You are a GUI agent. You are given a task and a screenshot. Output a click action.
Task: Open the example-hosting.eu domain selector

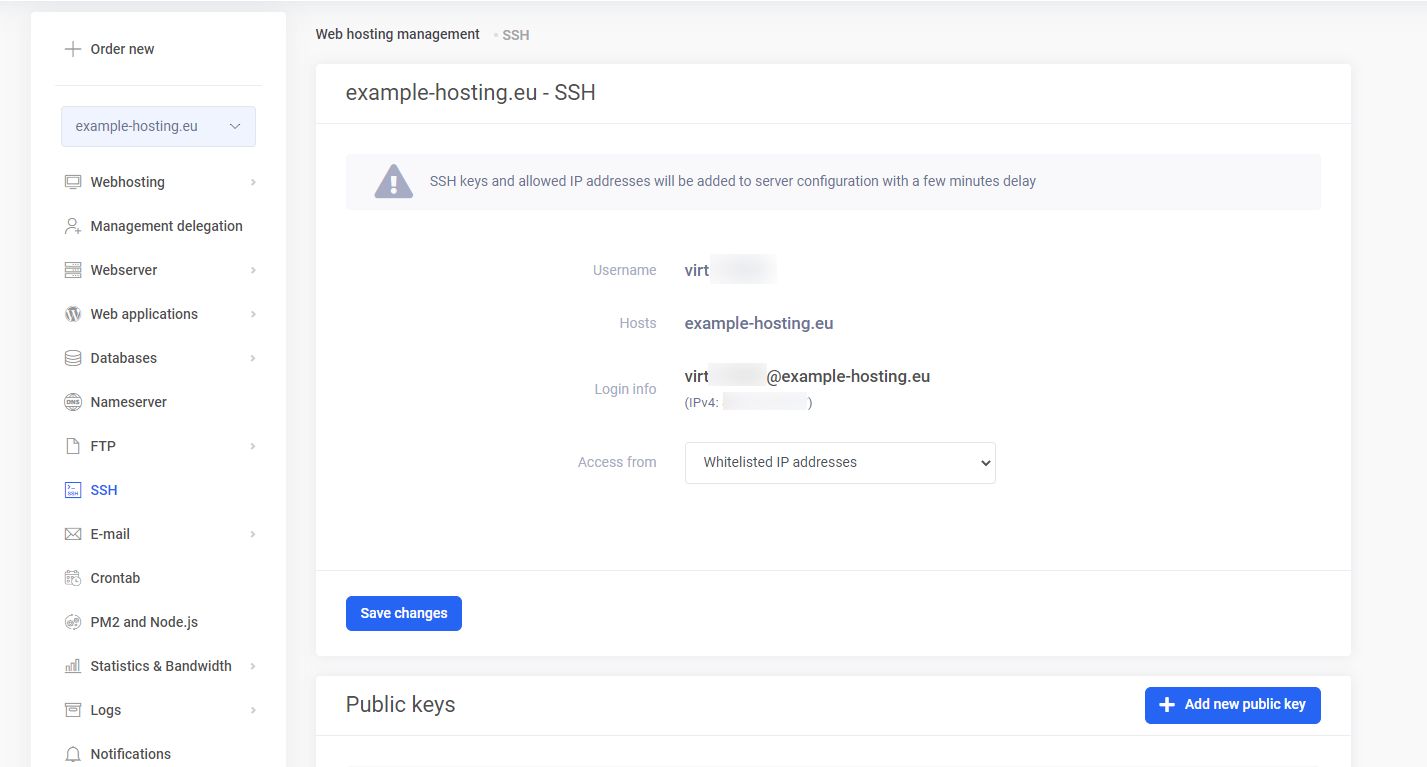(x=158, y=127)
